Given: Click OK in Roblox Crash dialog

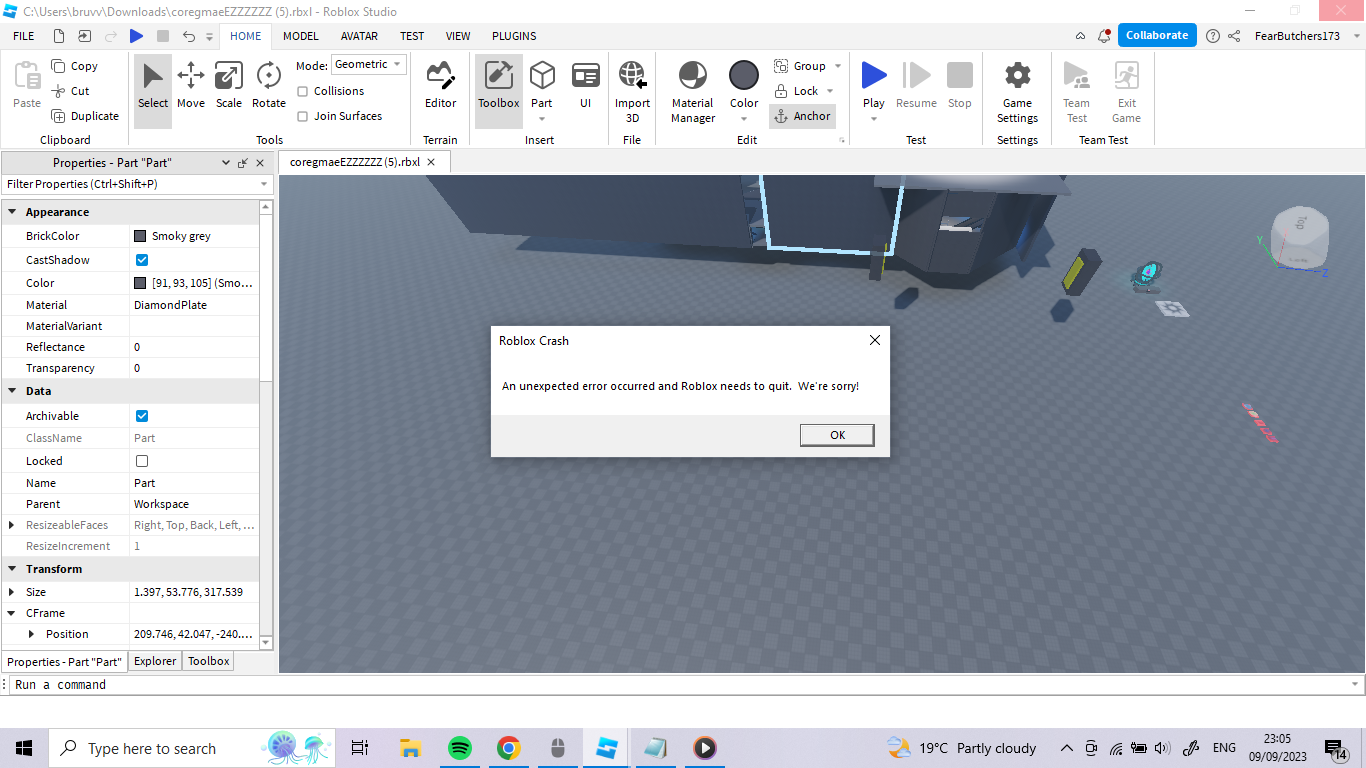Looking at the screenshot, I should 837,435.
